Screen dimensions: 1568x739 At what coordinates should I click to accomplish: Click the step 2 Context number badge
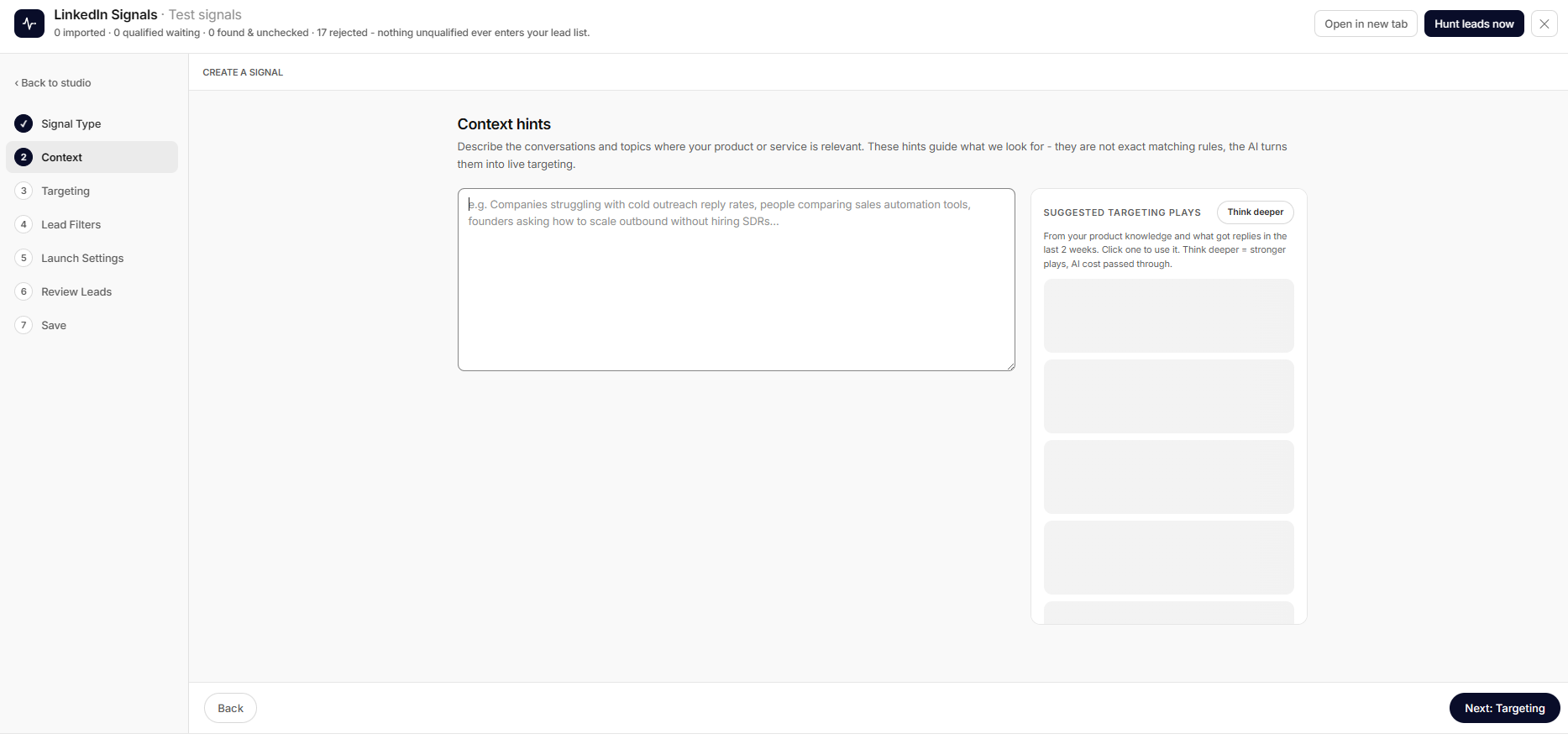pos(24,157)
